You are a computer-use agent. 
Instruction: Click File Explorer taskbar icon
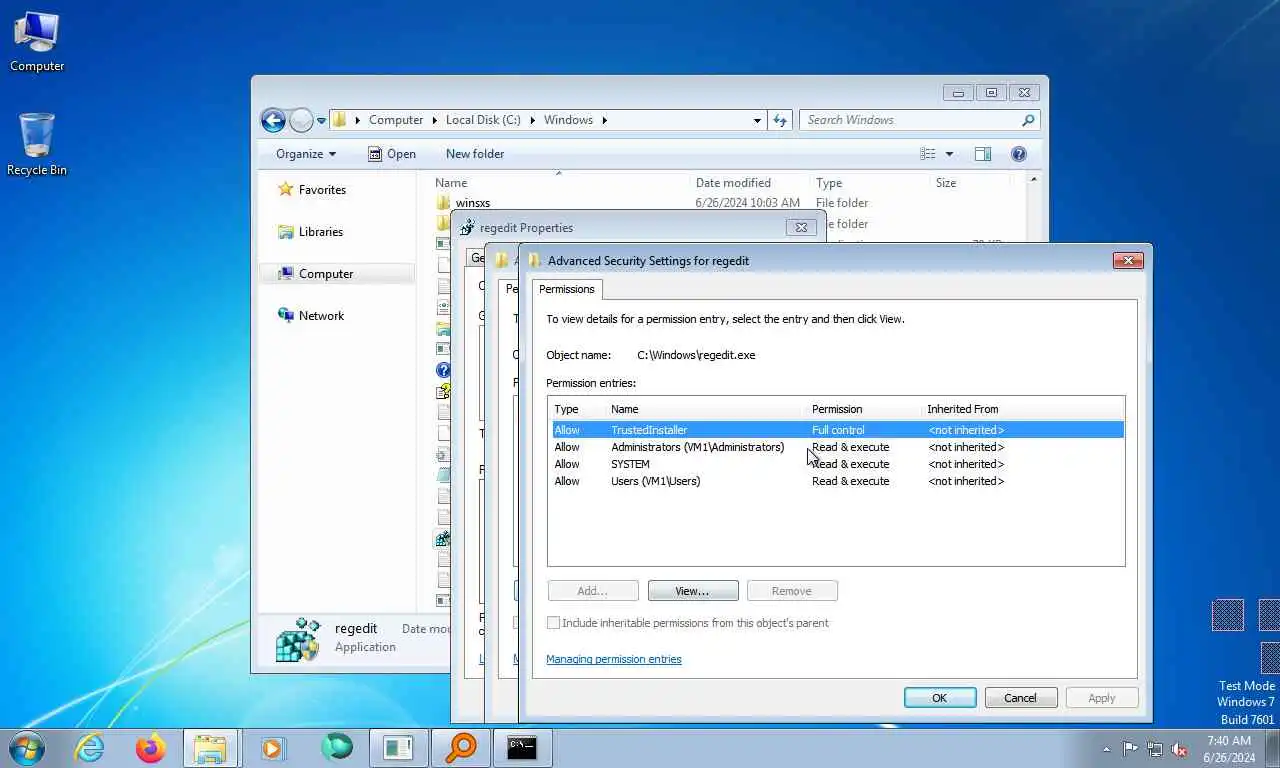[x=211, y=748]
